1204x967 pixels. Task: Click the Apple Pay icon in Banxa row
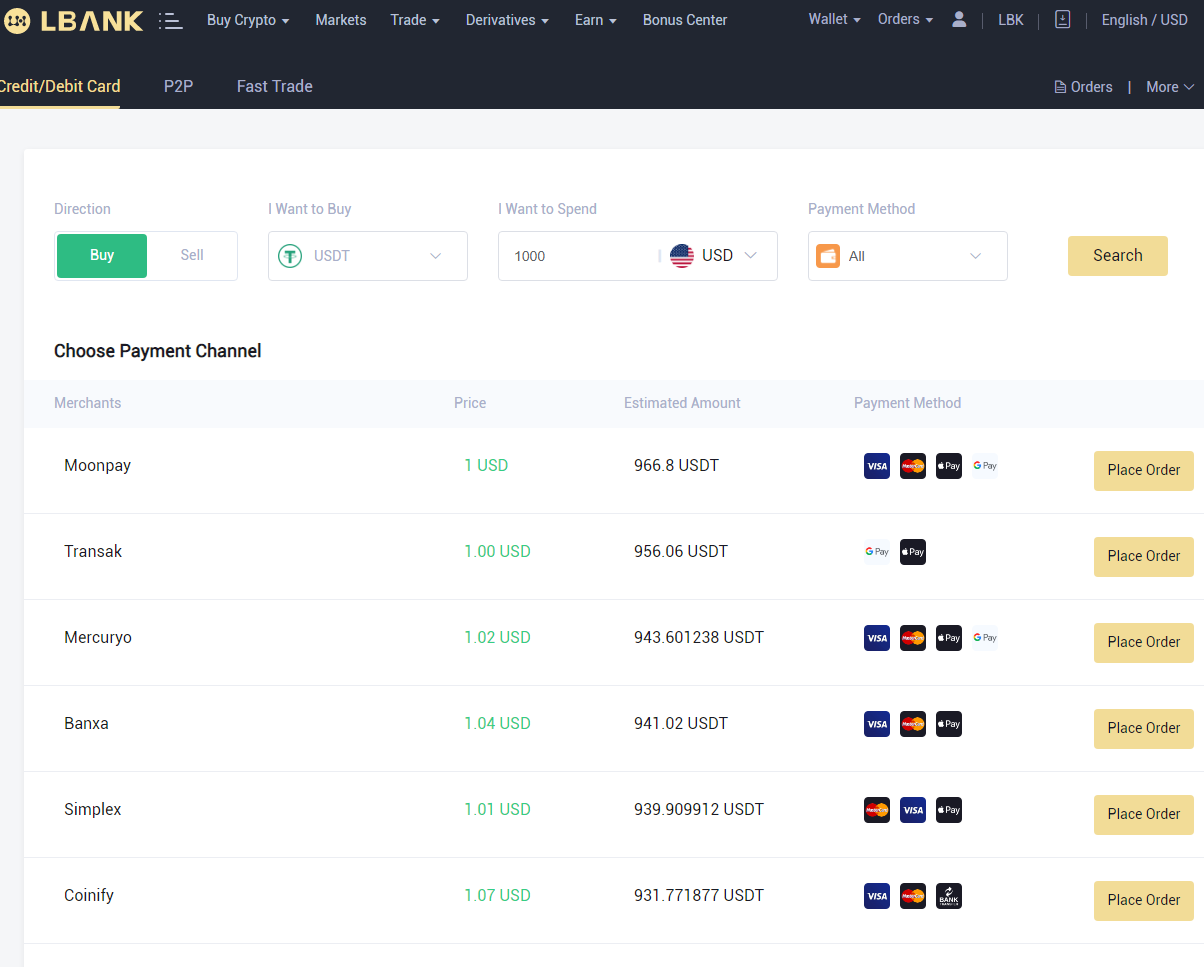coord(949,724)
